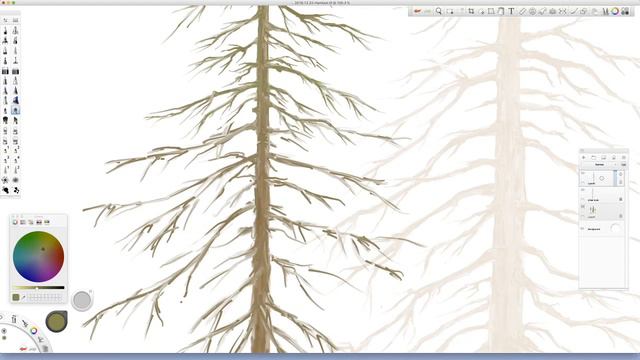Click the current olive color swatch
Image resolution: width=640 pixels, height=360 pixels.
click(16, 298)
